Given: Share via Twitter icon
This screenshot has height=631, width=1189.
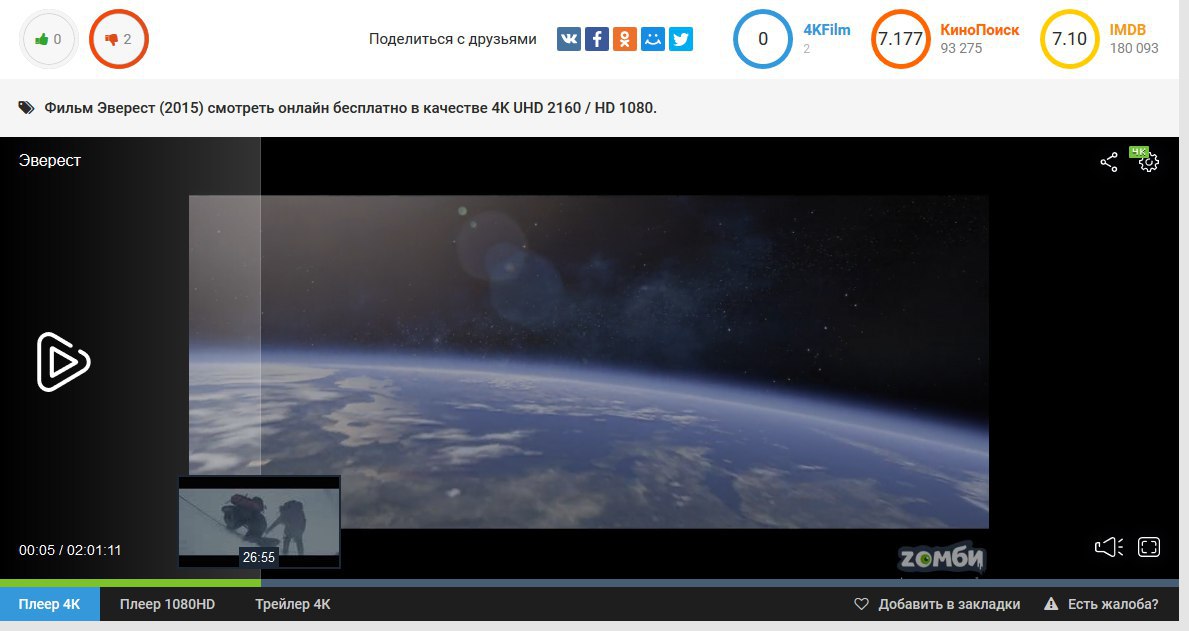Looking at the screenshot, I should click(x=681, y=39).
